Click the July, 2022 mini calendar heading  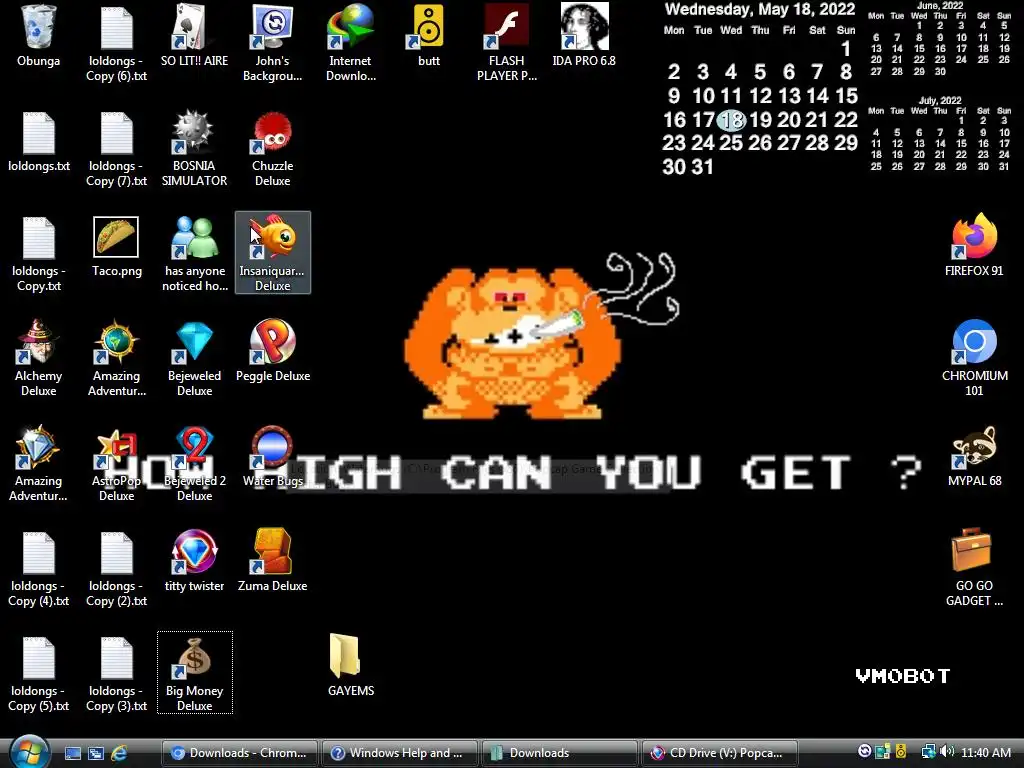[940, 101]
